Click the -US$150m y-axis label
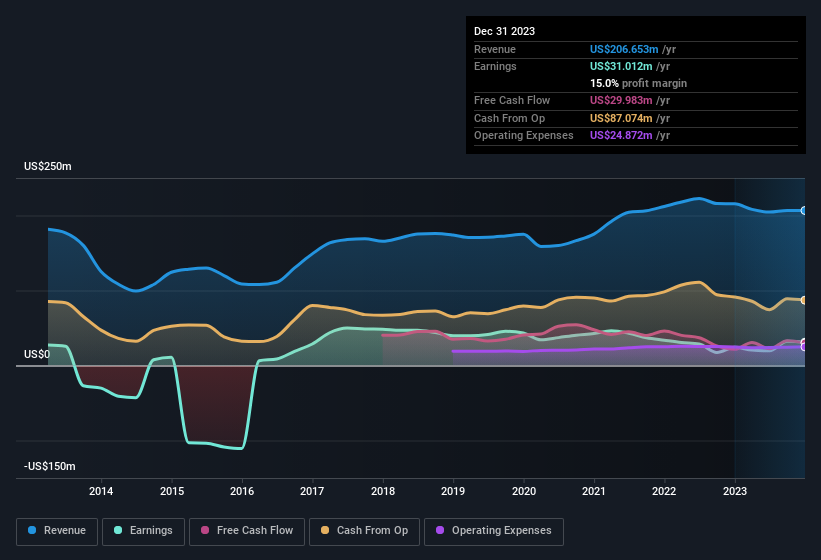Screen dimensions: 821x560 [x=50, y=466]
